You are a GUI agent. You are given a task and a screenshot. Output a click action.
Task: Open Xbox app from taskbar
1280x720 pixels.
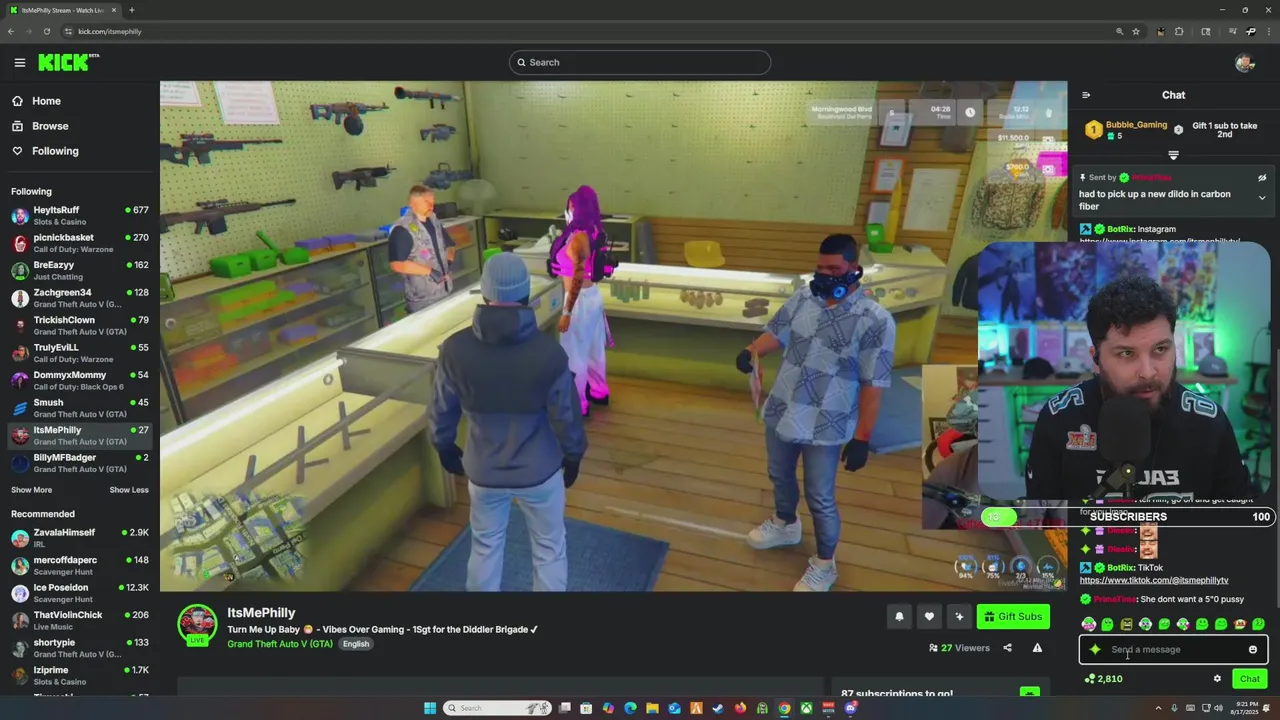806,708
